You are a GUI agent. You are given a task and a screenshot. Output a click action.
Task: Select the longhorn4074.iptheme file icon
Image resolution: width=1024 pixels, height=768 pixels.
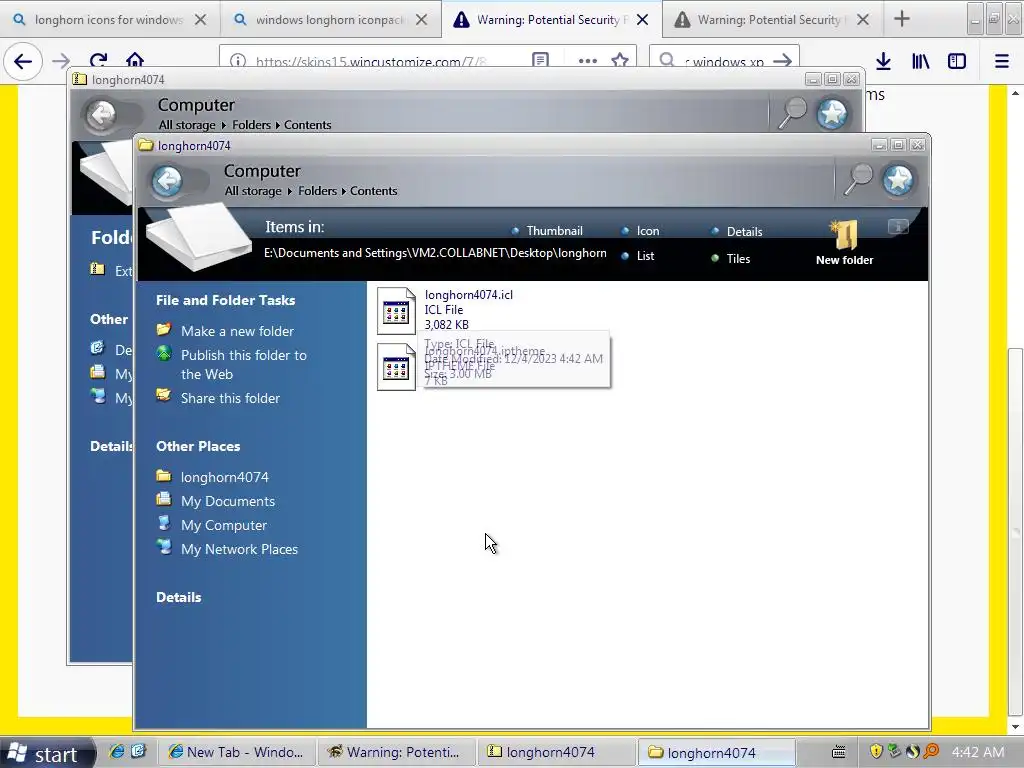pos(396,367)
